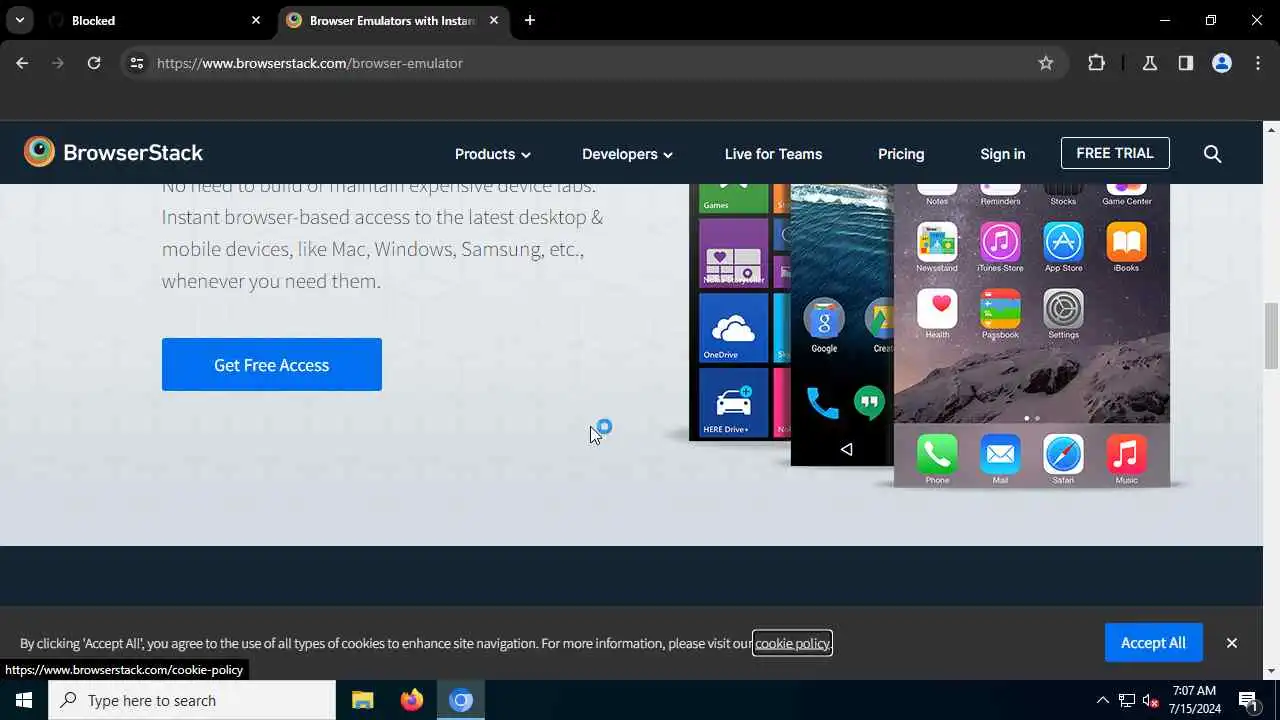Open the Windows Start menu
The image size is (1280, 720).
24,700
